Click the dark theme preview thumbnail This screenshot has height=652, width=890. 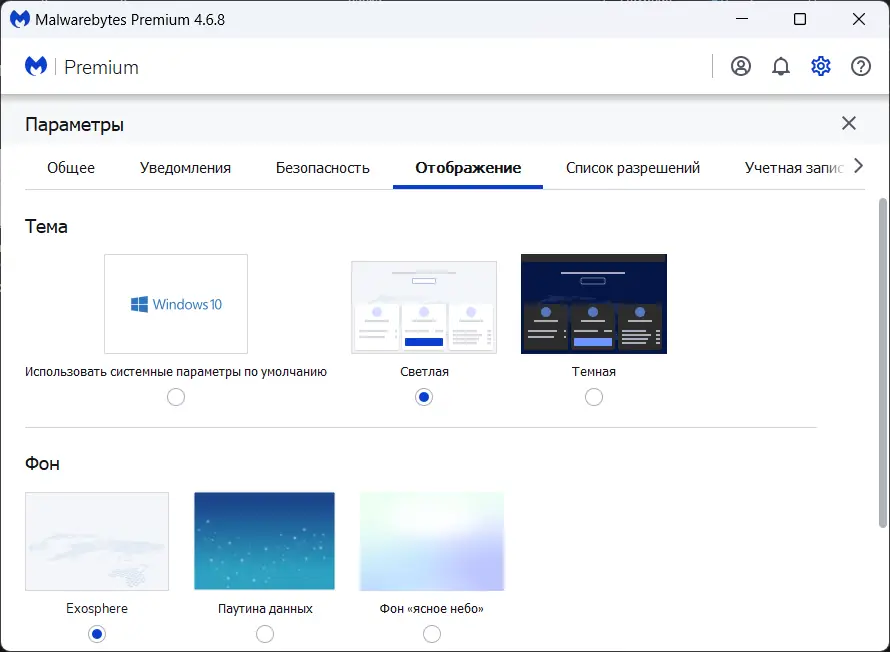coord(594,304)
